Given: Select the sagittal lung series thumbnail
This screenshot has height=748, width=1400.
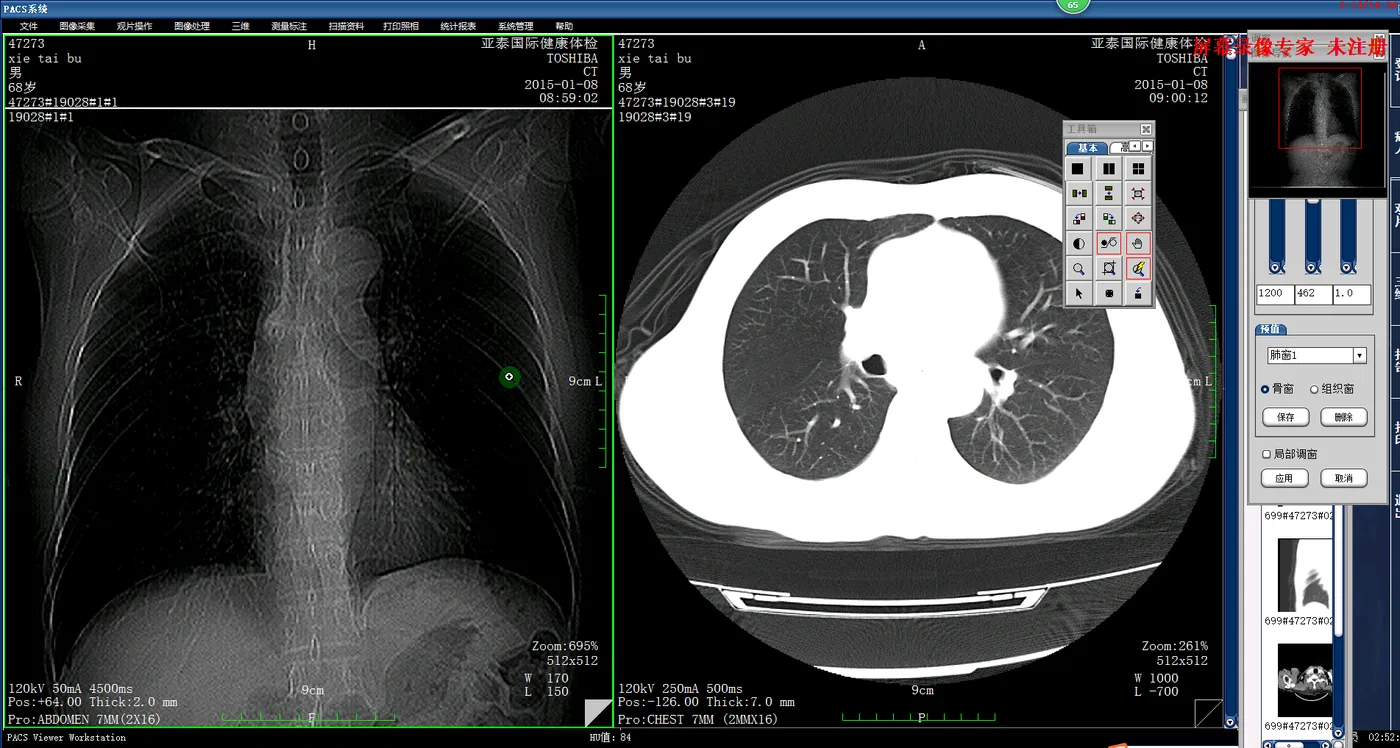Looking at the screenshot, I should pos(1304,576).
